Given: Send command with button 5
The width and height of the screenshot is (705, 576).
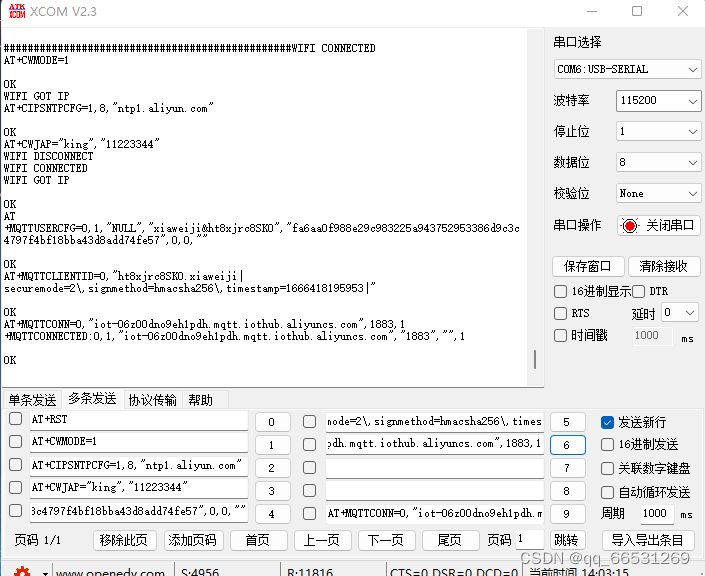Looking at the screenshot, I should coord(567,422).
